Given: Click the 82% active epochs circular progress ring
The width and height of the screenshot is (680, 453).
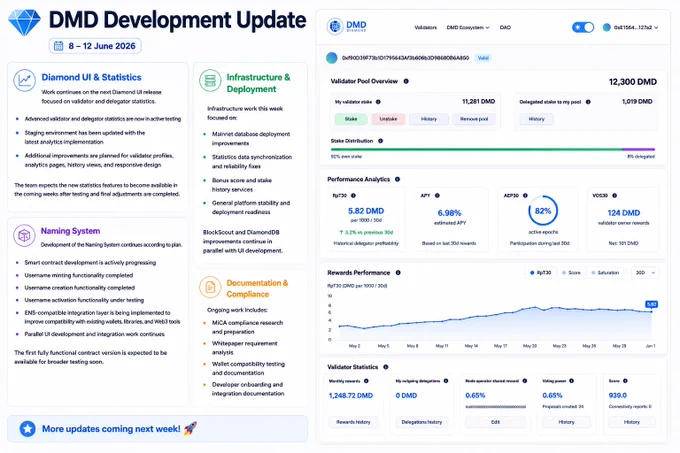Looking at the screenshot, I should 543,211.
